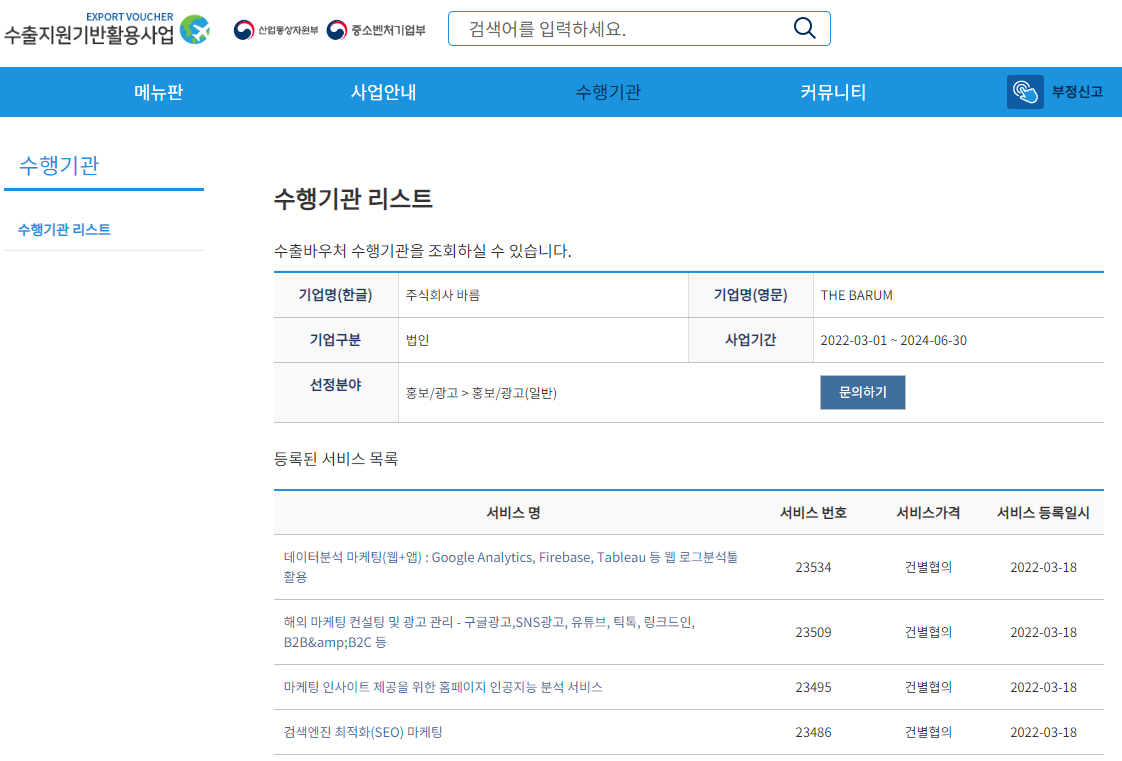This screenshot has height=761, width=1122.
Task: Click the 부정신고 link text
Action: [x=1077, y=92]
